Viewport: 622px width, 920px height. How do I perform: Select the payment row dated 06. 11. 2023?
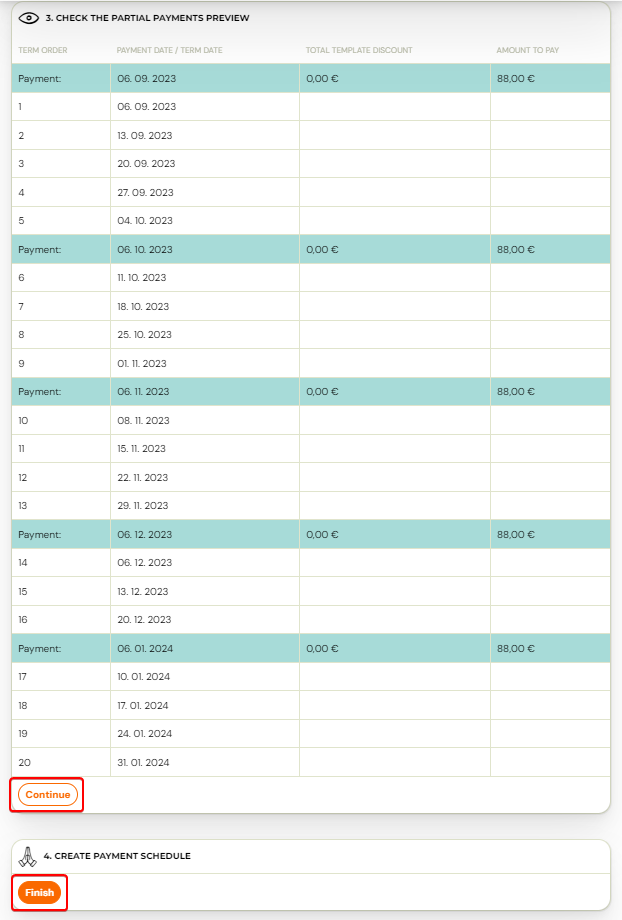click(311, 391)
